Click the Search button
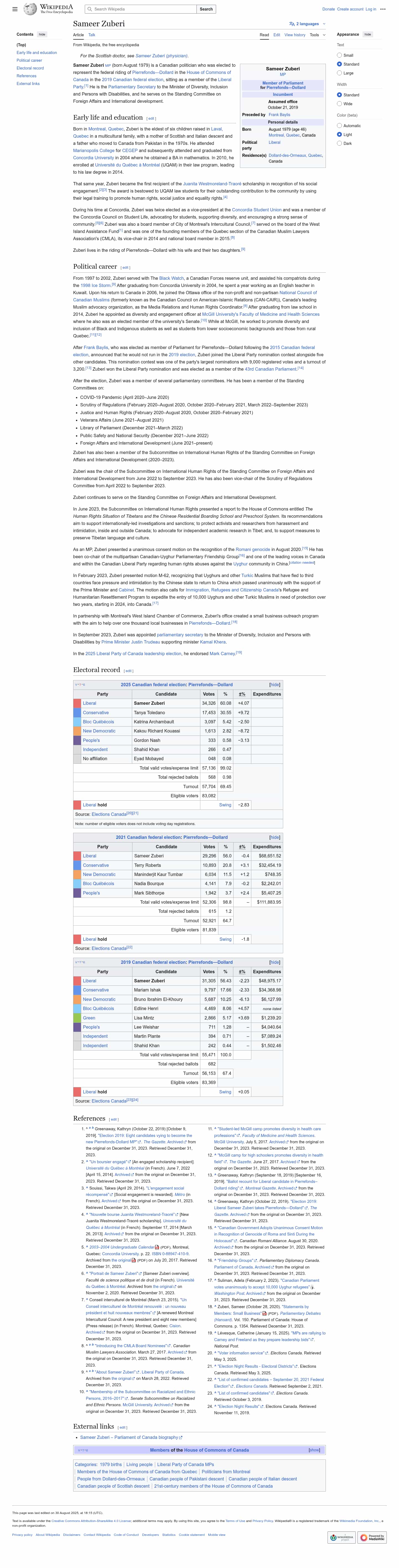The height and width of the screenshot is (1568, 399). pos(206,9)
